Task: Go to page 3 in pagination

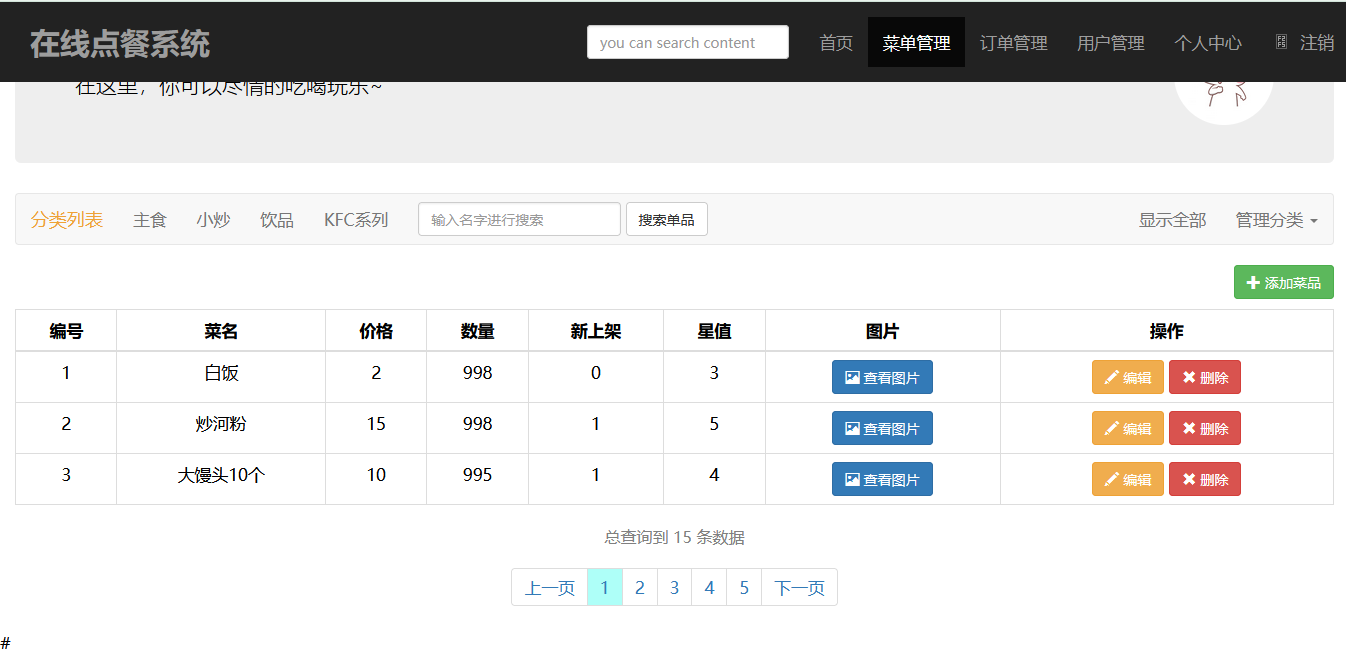Action: pyautogui.click(x=674, y=587)
